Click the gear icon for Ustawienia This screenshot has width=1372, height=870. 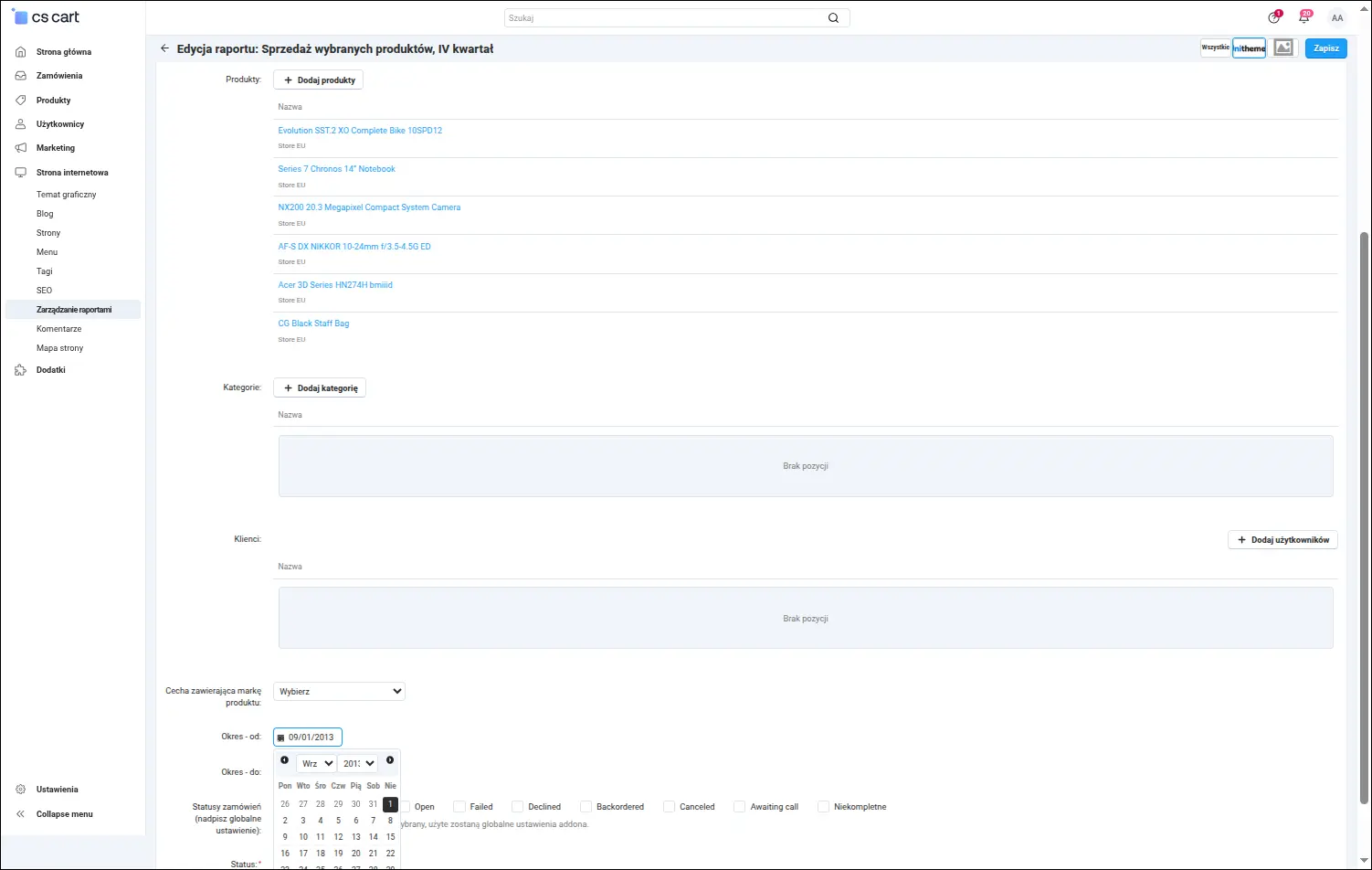[21, 790]
